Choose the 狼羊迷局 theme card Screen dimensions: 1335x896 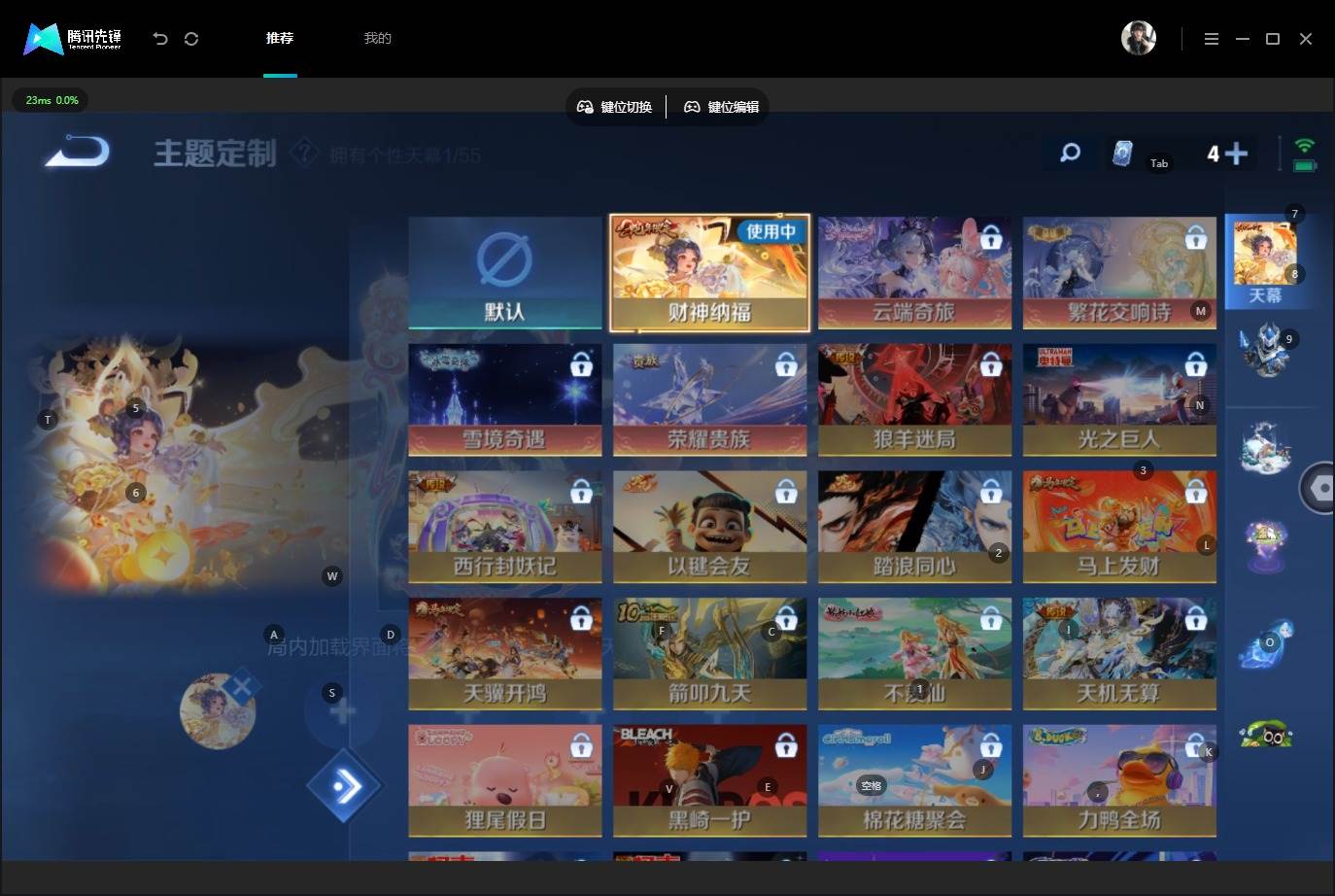914,399
